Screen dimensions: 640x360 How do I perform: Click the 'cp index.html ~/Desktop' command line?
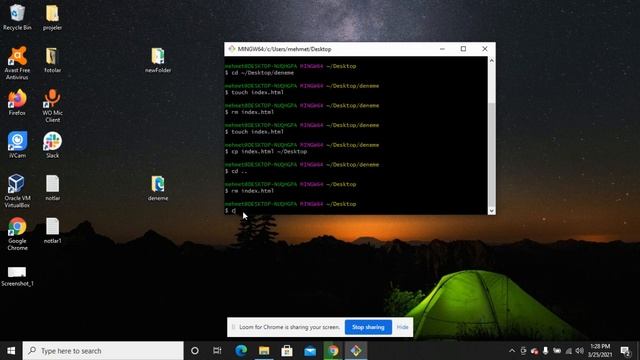point(266,151)
